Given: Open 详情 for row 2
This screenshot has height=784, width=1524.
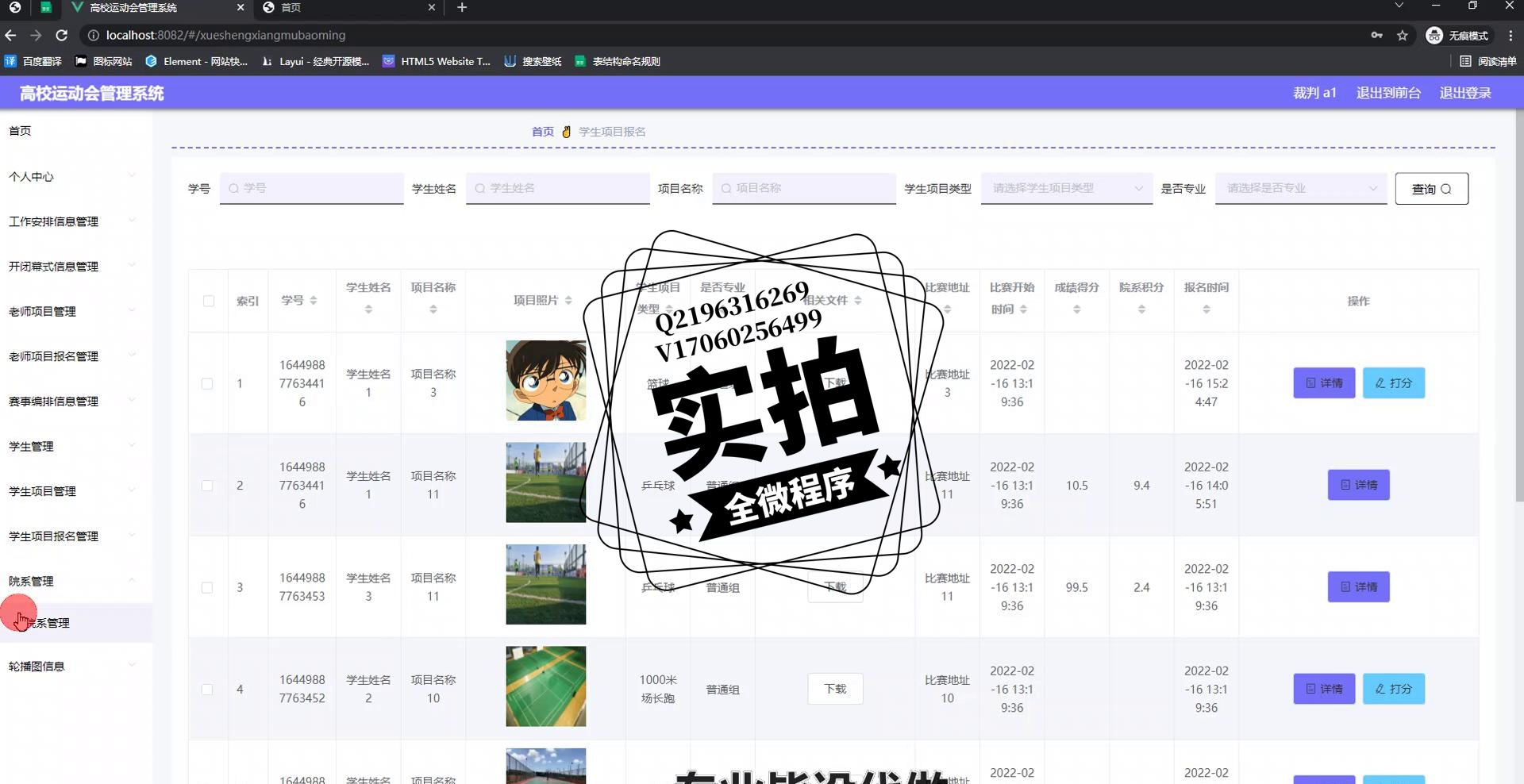Looking at the screenshot, I should pyautogui.click(x=1359, y=485).
